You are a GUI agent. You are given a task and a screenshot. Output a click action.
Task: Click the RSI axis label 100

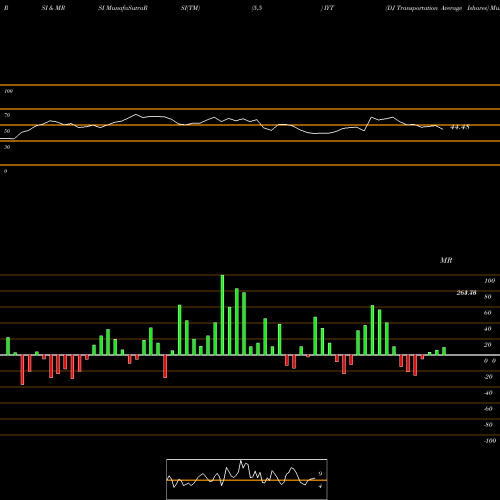click(9, 91)
